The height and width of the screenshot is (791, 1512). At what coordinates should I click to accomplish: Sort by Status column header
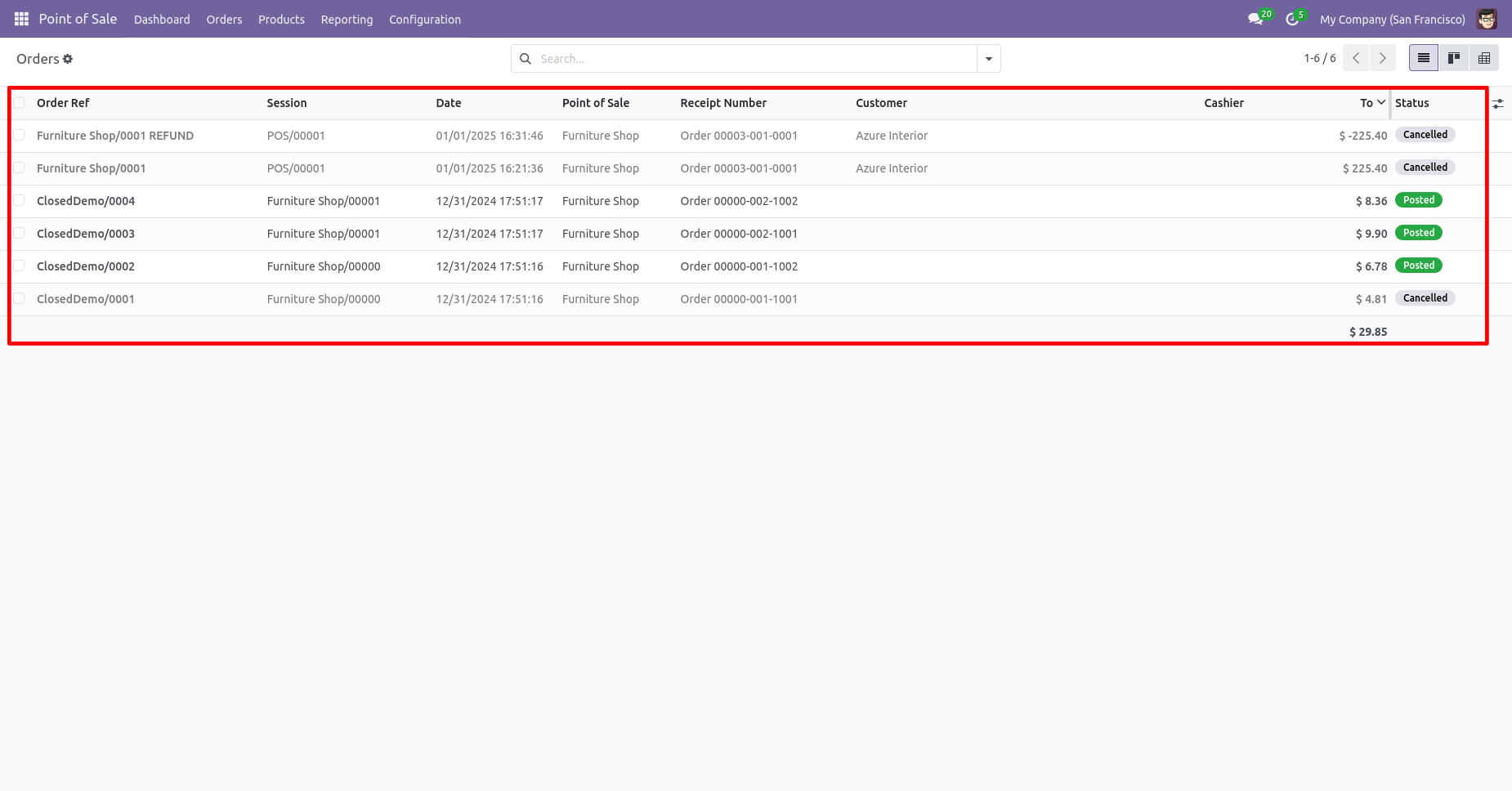(x=1412, y=103)
